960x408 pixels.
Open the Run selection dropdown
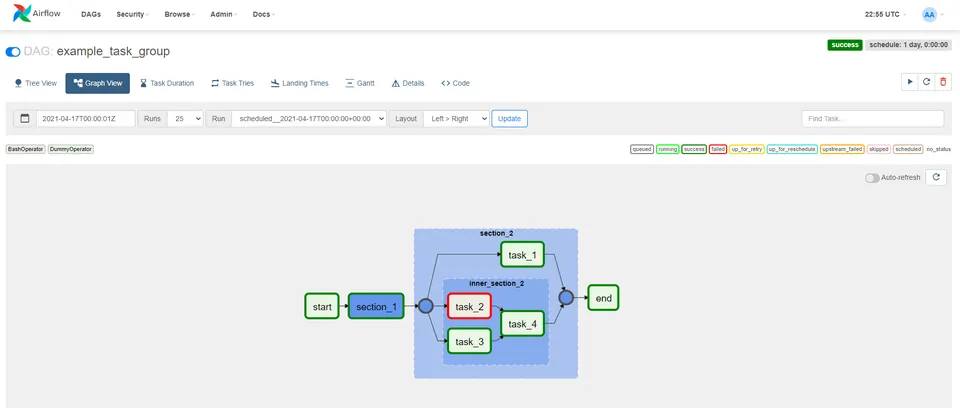[309, 118]
